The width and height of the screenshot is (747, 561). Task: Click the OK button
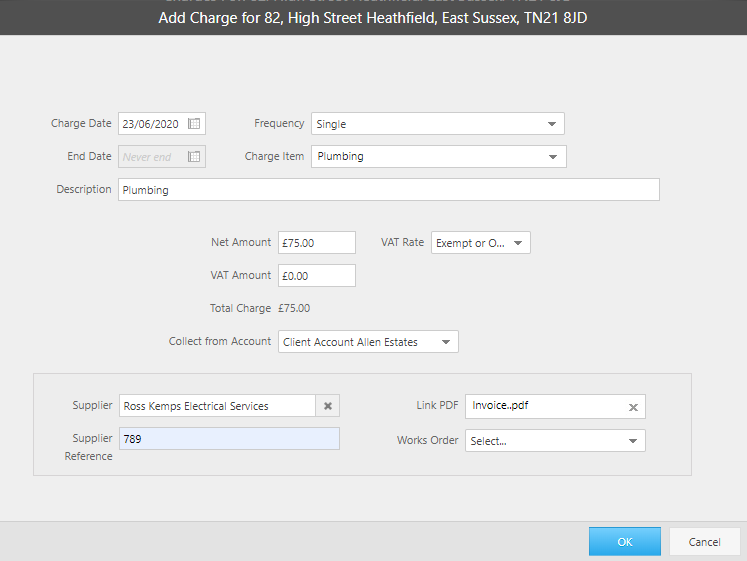[625, 541]
